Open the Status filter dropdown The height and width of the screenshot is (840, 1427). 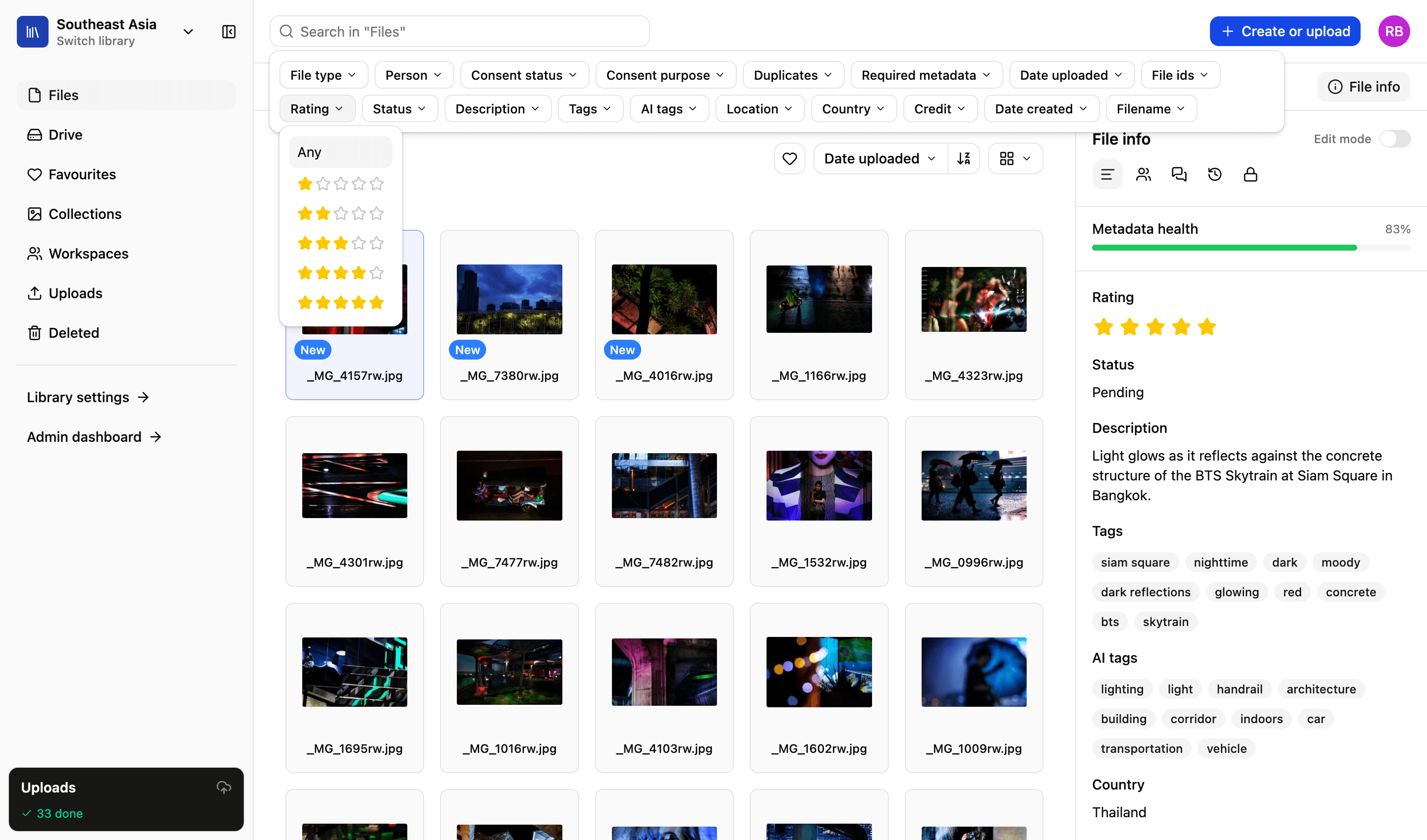(399, 108)
